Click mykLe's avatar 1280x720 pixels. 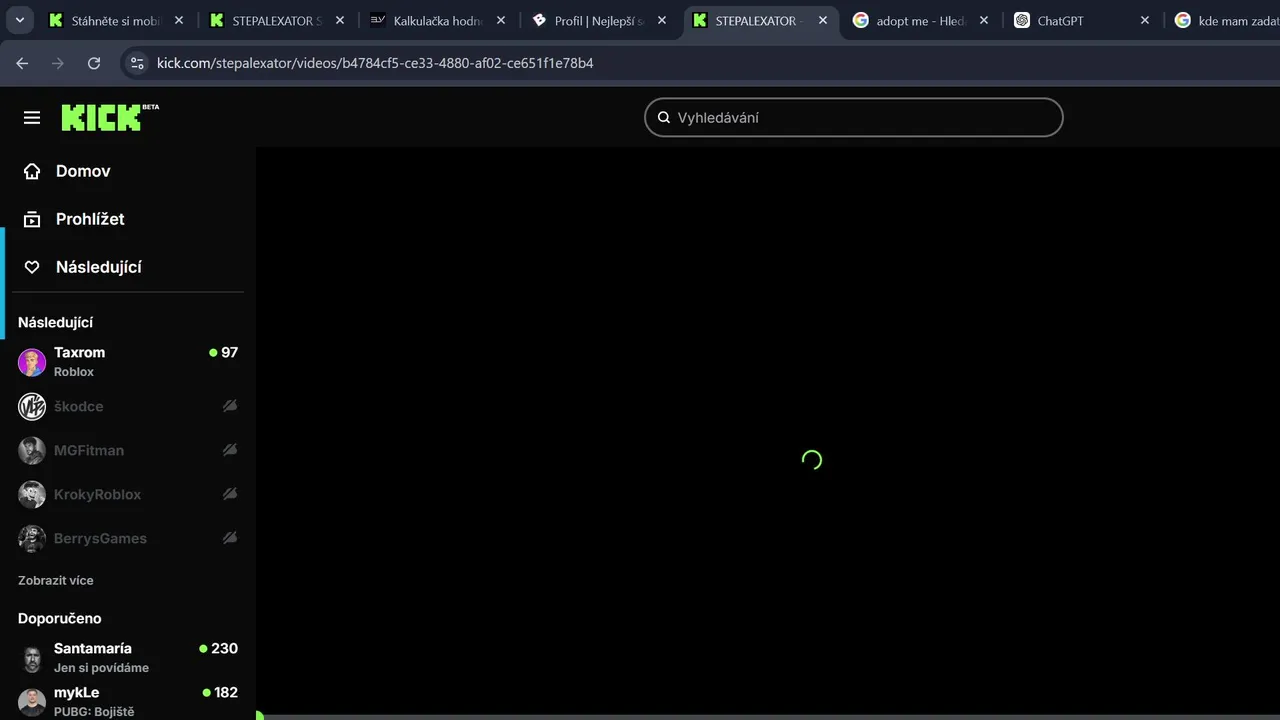pyautogui.click(x=32, y=702)
